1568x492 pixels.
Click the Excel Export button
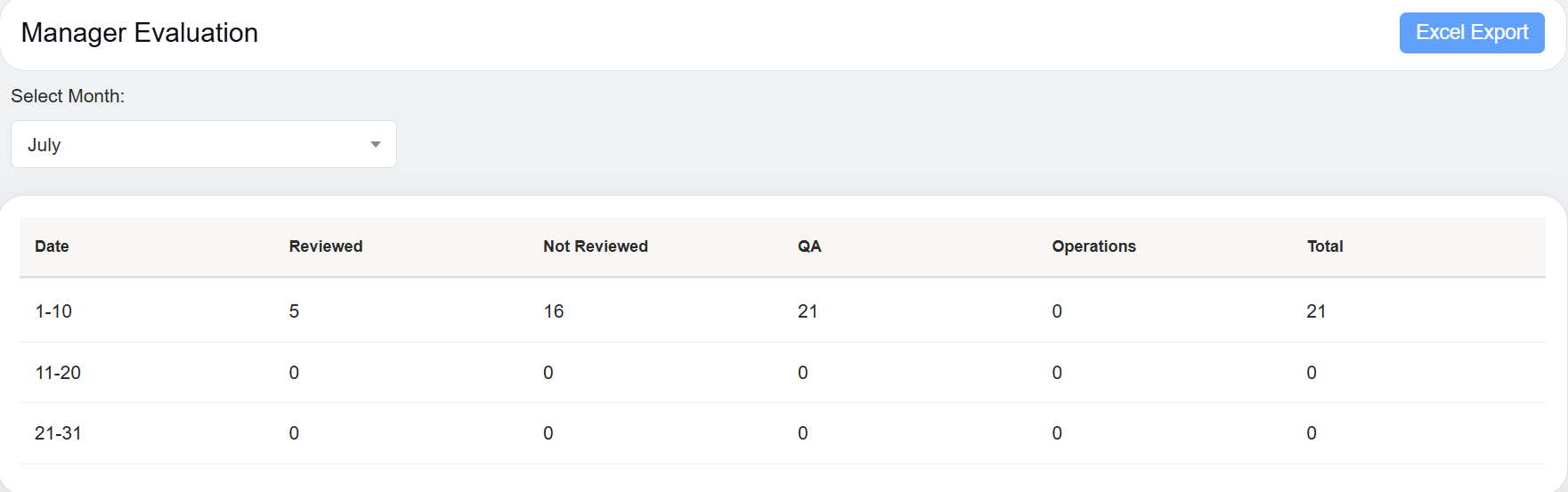click(x=1471, y=33)
